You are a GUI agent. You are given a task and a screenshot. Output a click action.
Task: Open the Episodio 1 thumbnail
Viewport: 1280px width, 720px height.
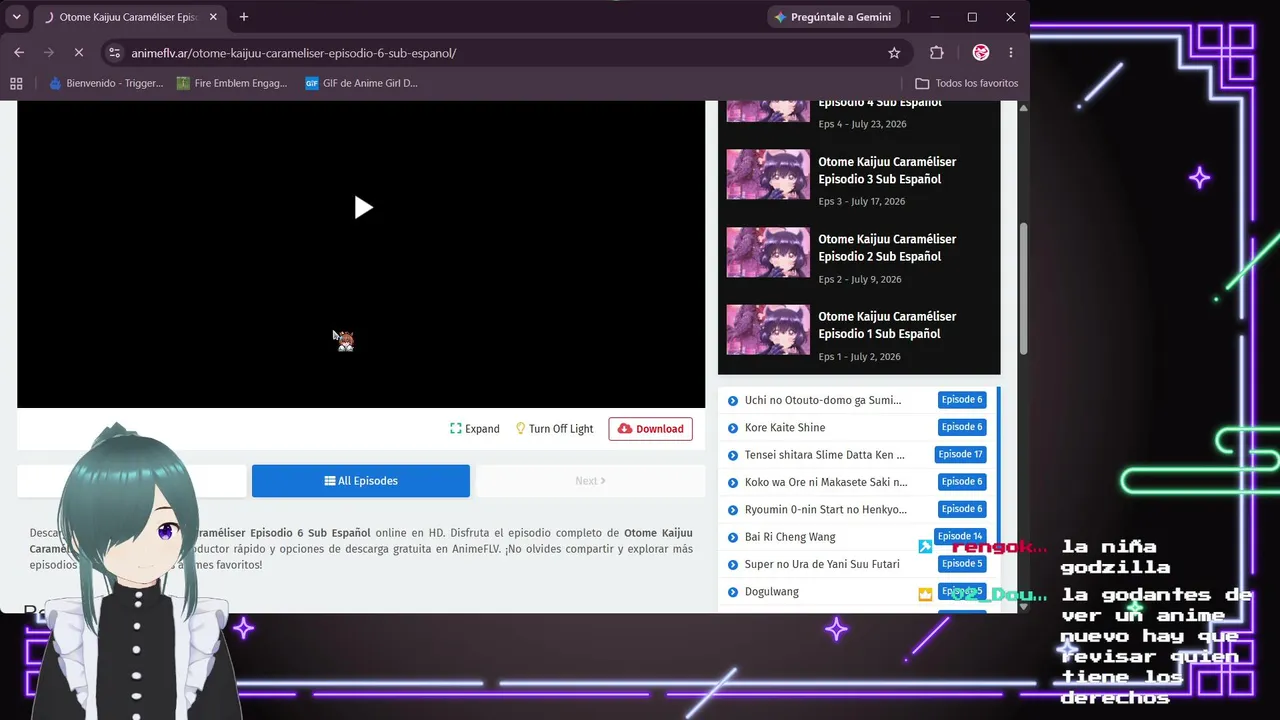(x=768, y=329)
